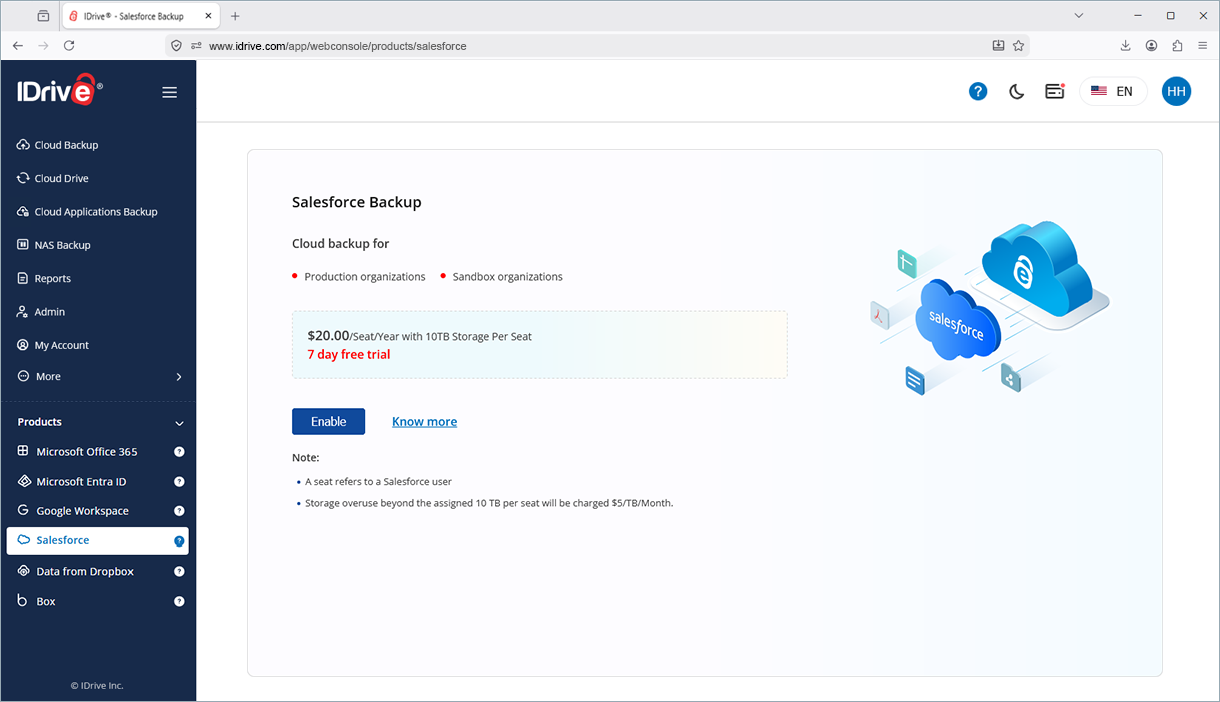The width and height of the screenshot is (1220, 702).
Task: Open a new browser tab
Action: [x=235, y=17]
